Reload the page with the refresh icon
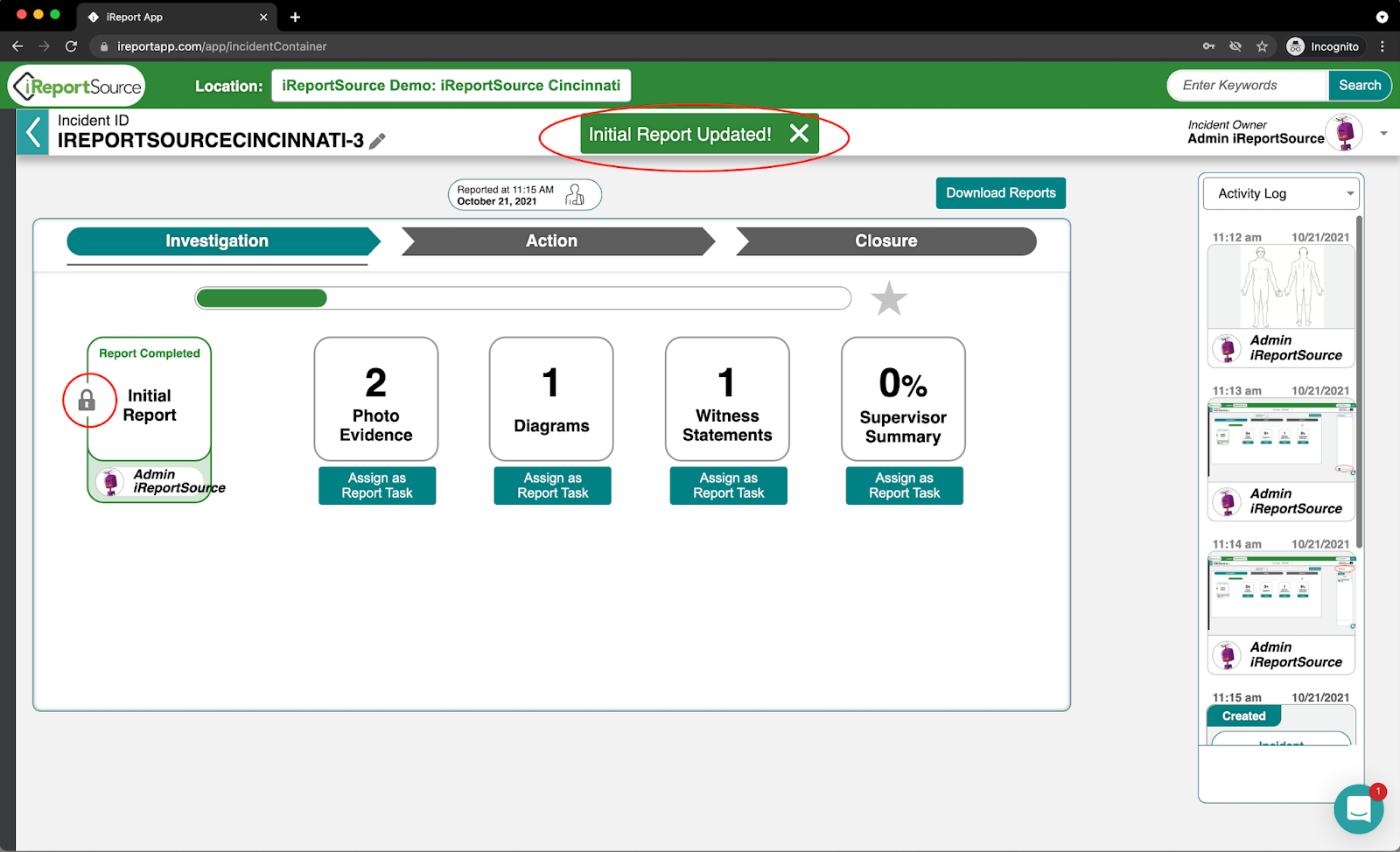 71,46
